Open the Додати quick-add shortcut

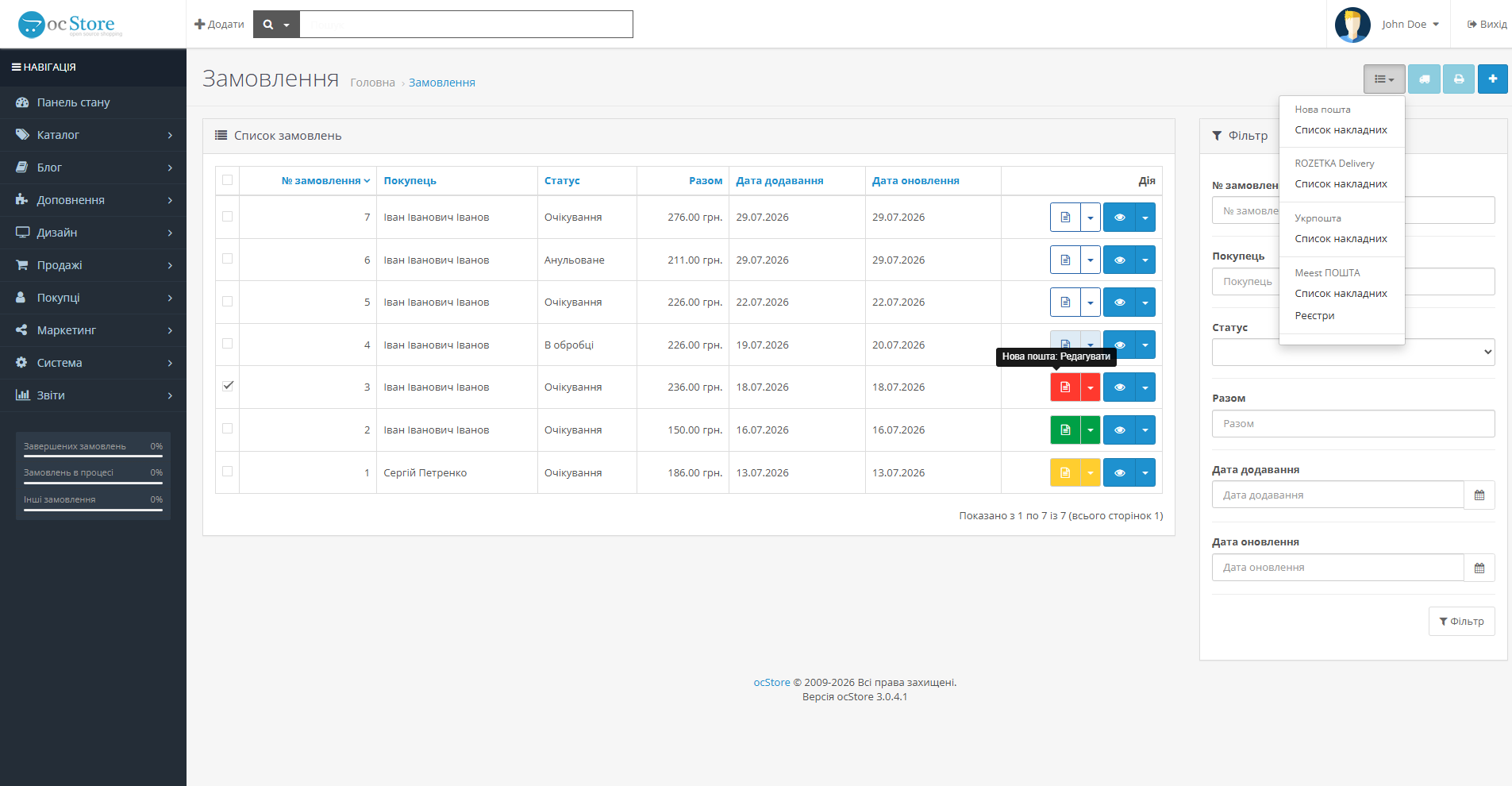click(219, 25)
